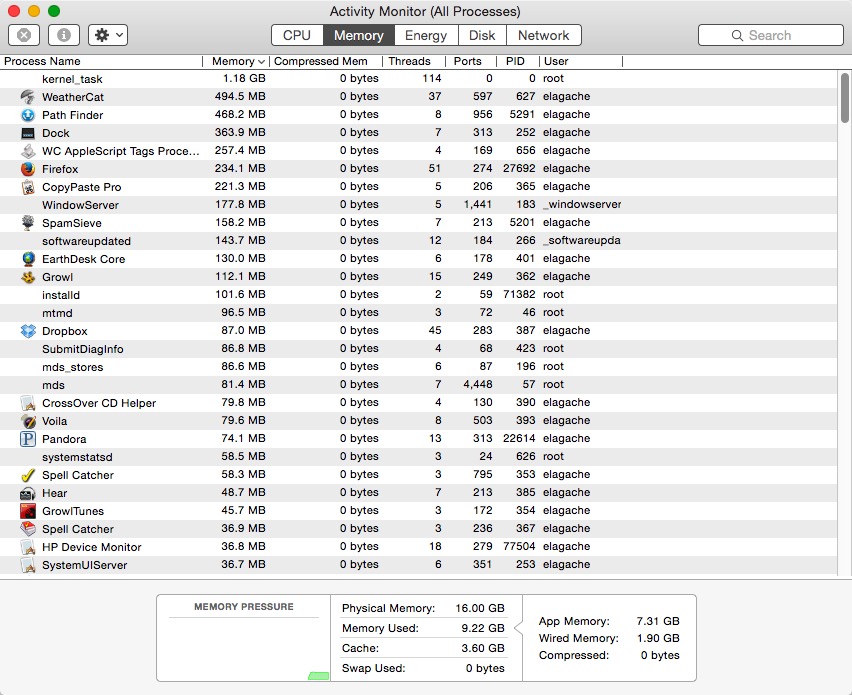Click the checkmark Spell Catcher icon (58.3 MB)
Image resolution: width=852 pixels, height=695 pixels.
[28, 475]
